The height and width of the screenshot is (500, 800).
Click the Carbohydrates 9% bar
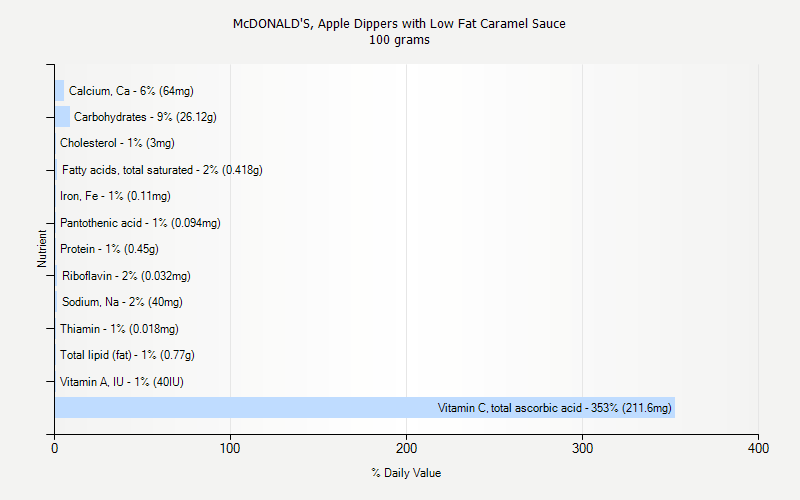[x=62, y=117]
